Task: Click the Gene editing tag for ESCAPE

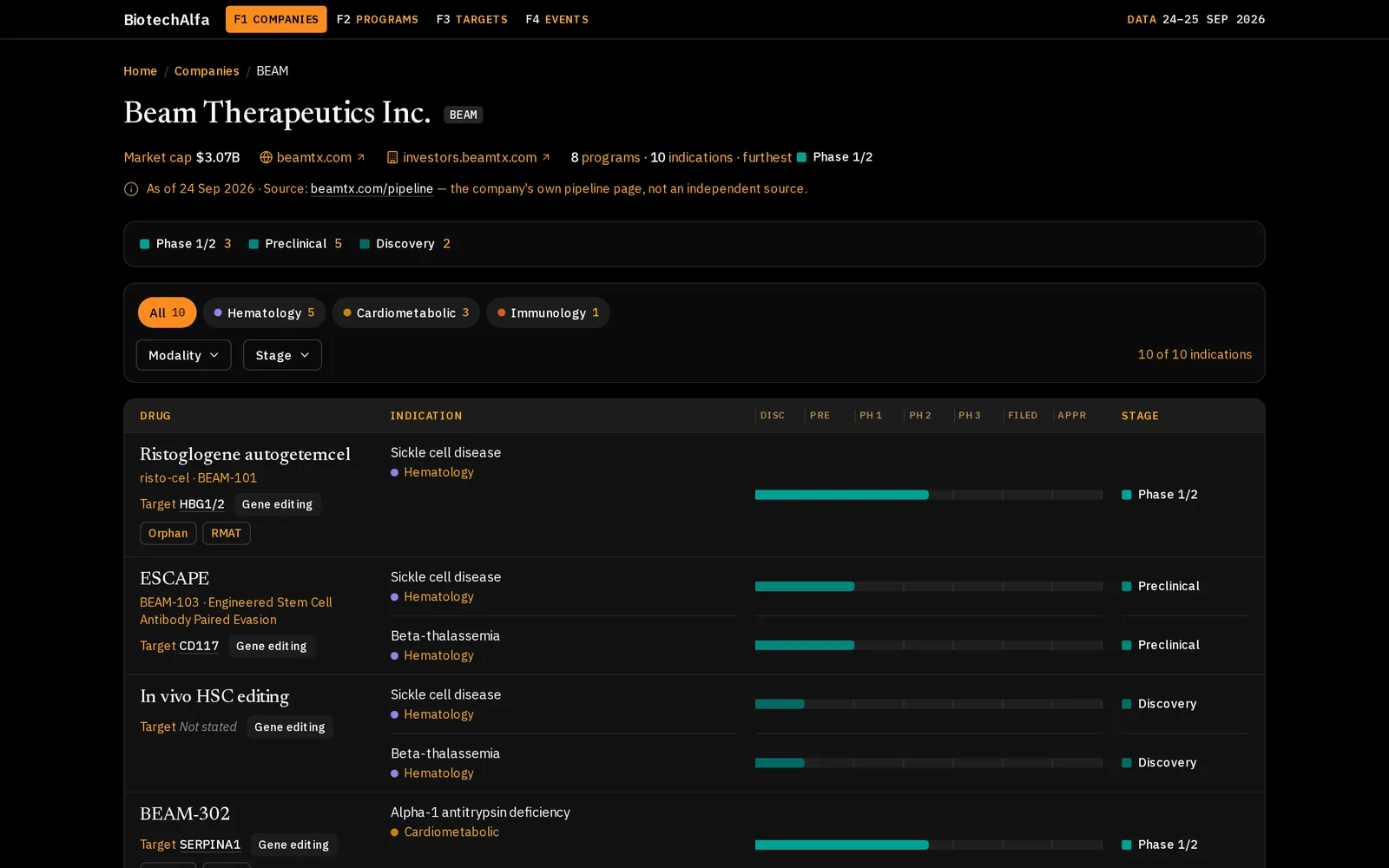Action: click(272, 646)
